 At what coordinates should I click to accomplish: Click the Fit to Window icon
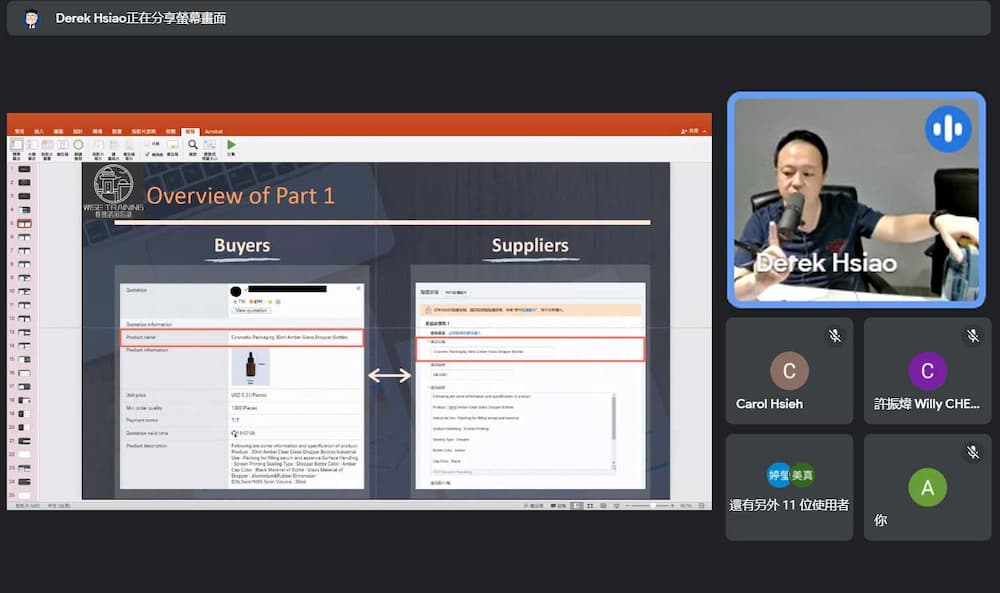coord(210,145)
